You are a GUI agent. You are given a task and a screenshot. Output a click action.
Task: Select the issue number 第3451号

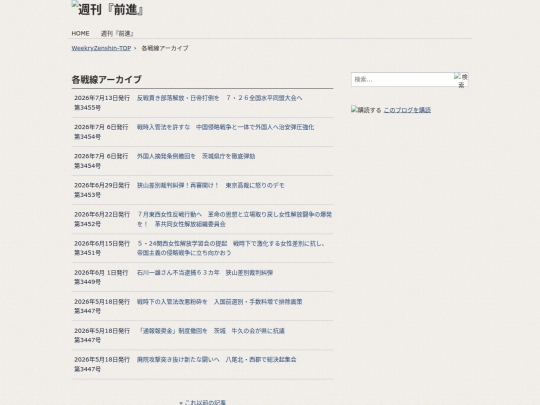pos(87,253)
